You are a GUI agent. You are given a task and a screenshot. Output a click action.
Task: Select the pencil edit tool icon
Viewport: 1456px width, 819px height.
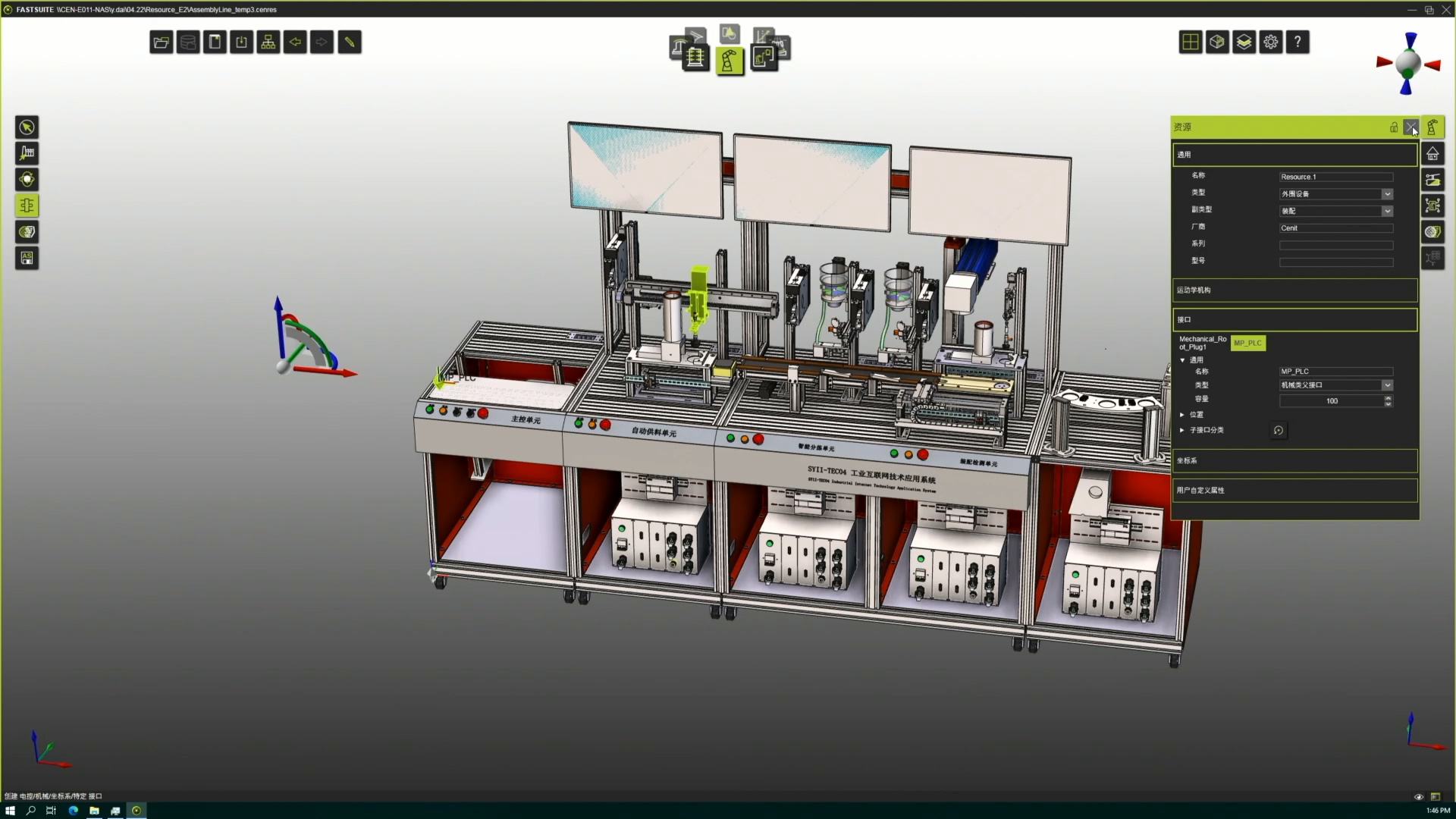click(x=350, y=42)
